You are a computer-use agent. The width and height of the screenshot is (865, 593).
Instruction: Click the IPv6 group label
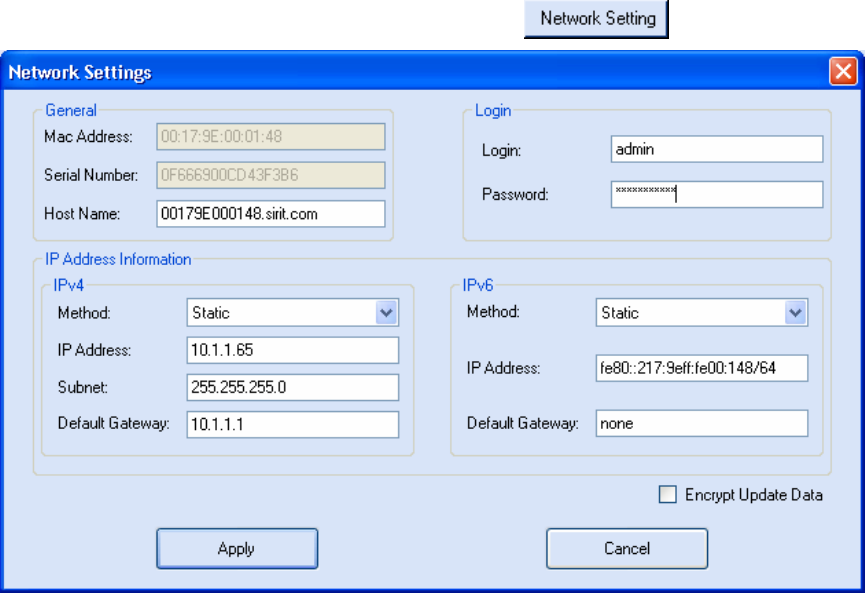(x=478, y=285)
